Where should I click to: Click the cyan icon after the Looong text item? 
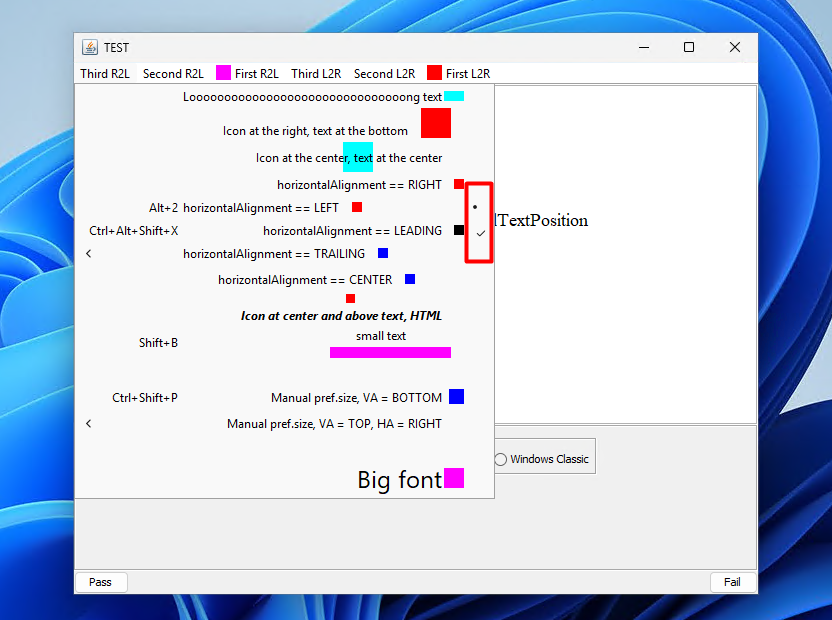click(x=454, y=97)
